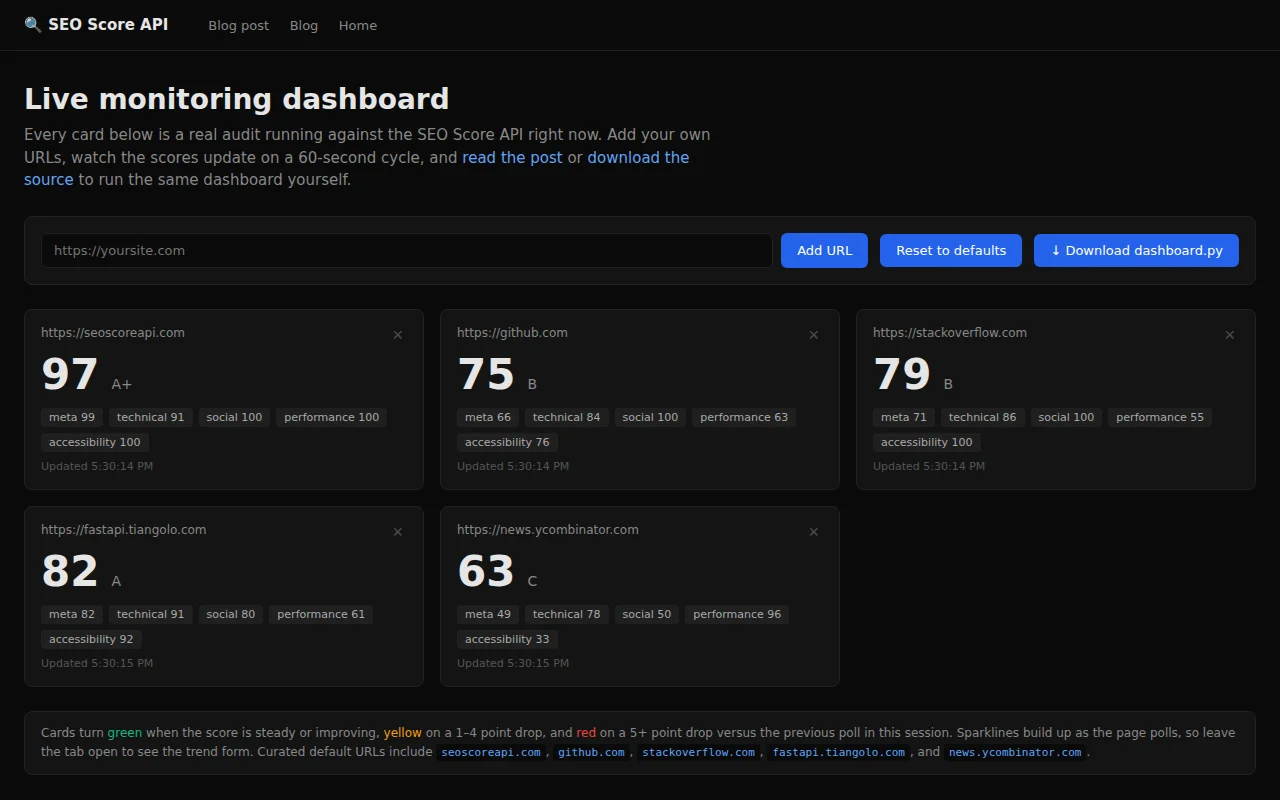Focus the https://yoursite.com URL input

click(406, 251)
